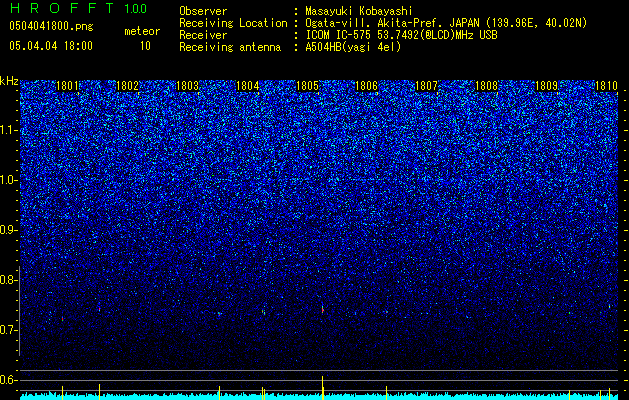Click the 0.8 kHz frequency label

coord(9,280)
